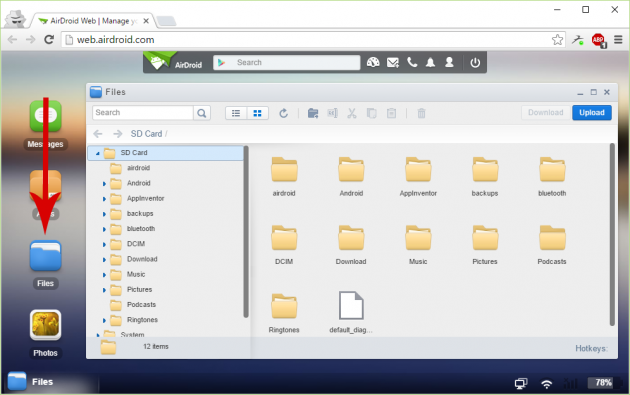This screenshot has height=395, width=630.
Task: Expand the bluetooth tree folder
Action: [104, 229]
